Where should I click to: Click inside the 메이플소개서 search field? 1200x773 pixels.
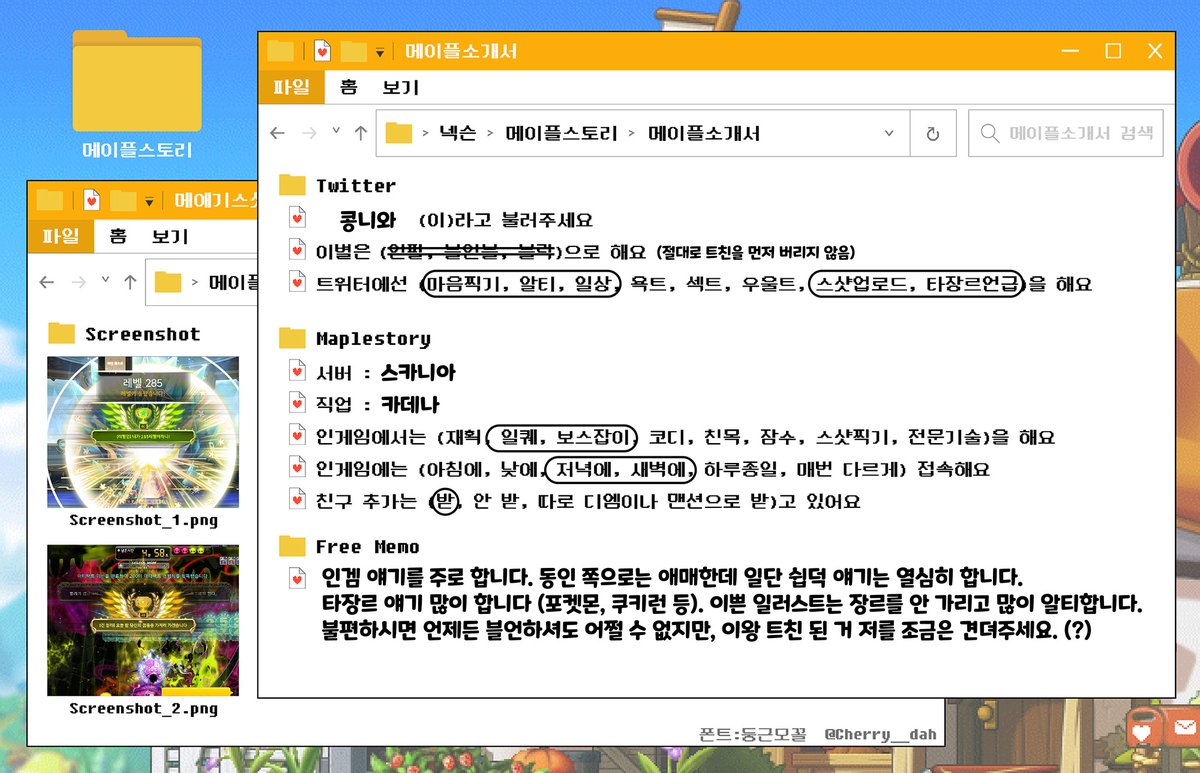(x=1065, y=132)
